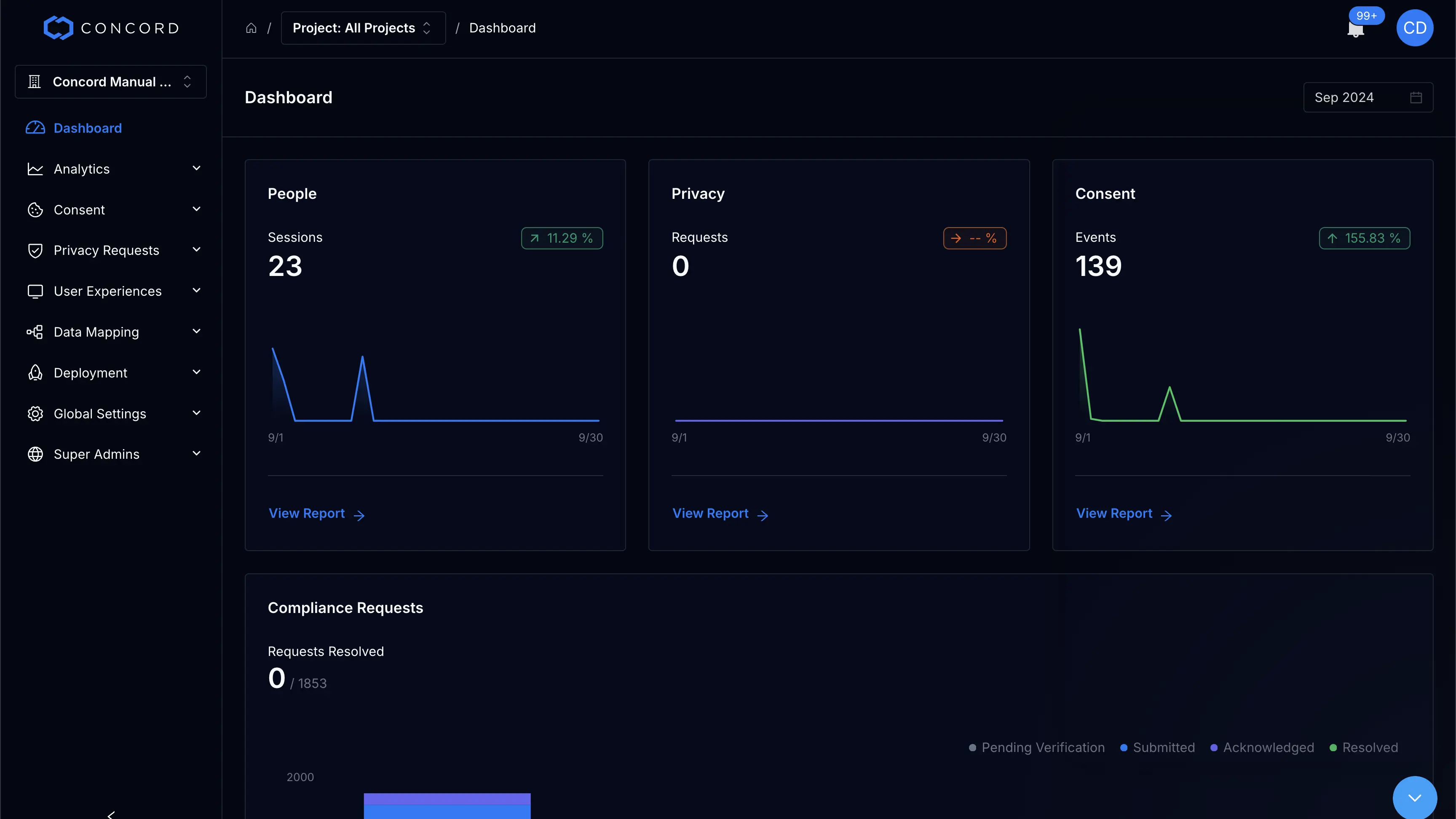Click the Data Mapping icon
This screenshot has height=819, width=1456.
tap(35, 332)
